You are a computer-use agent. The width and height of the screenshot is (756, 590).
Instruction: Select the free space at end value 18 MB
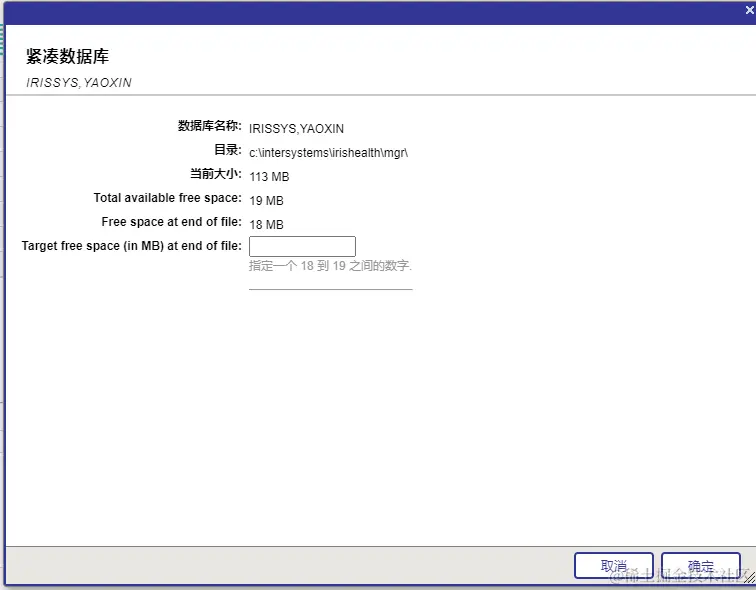(266, 225)
